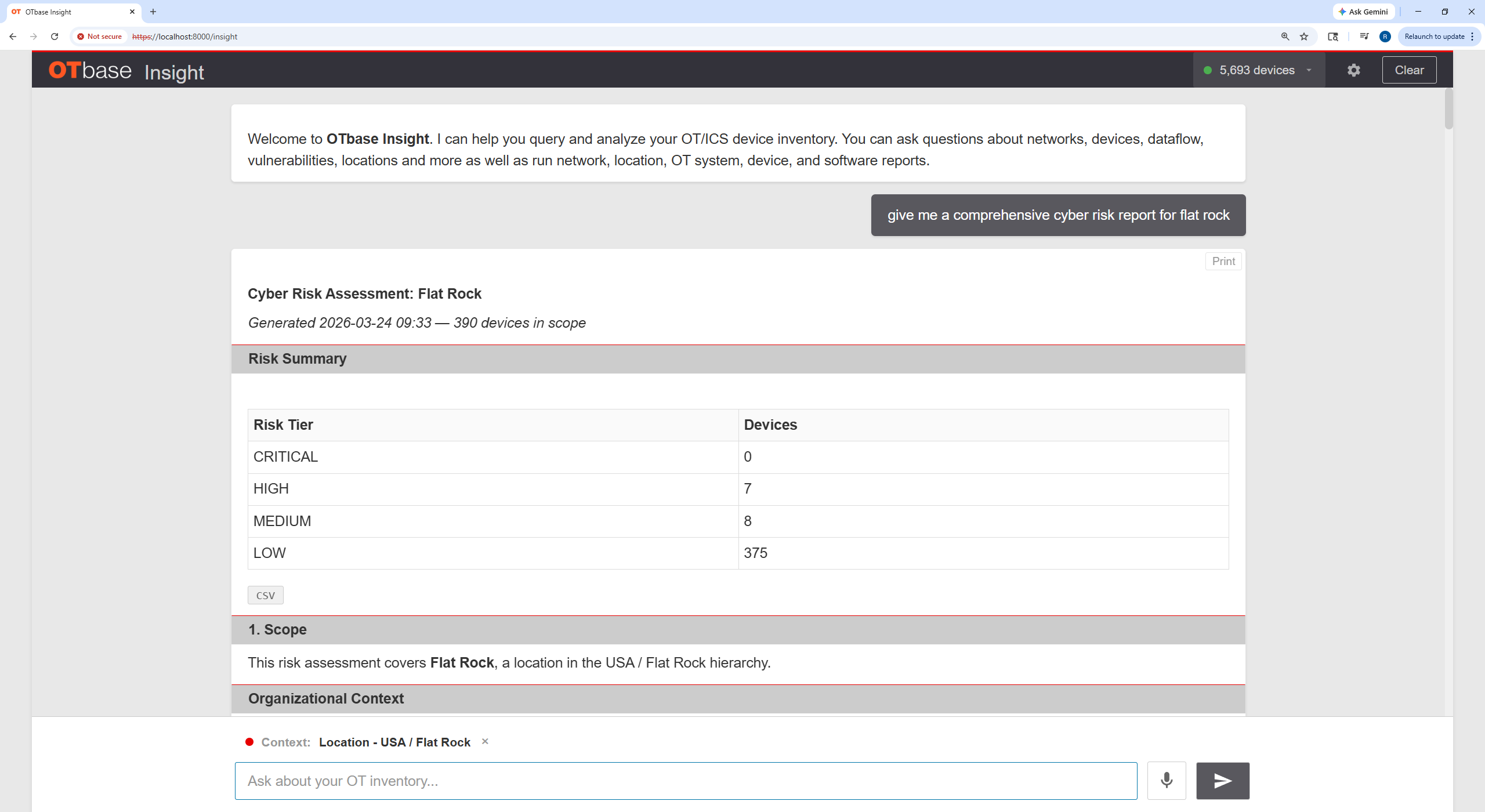Image resolution: width=1485 pixels, height=812 pixels.
Task: Remove the Flat Rock context filter
Action: [x=485, y=741]
